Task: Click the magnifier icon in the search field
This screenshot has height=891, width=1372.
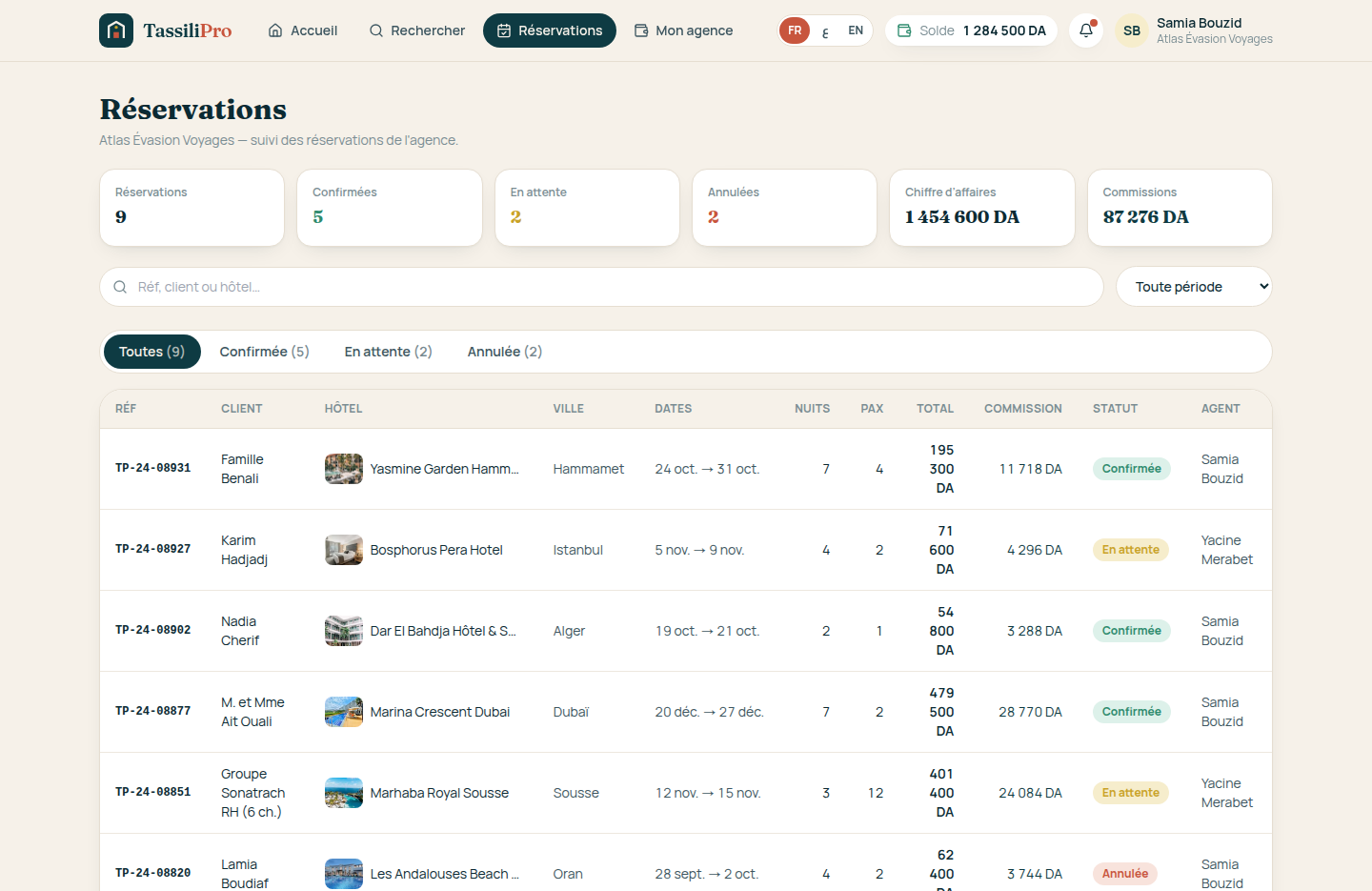Action: pyautogui.click(x=120, y=287)
